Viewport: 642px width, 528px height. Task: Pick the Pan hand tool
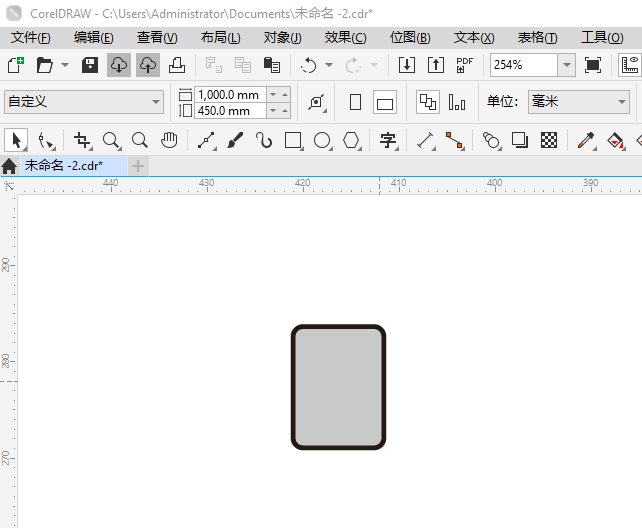coord(170,140)
